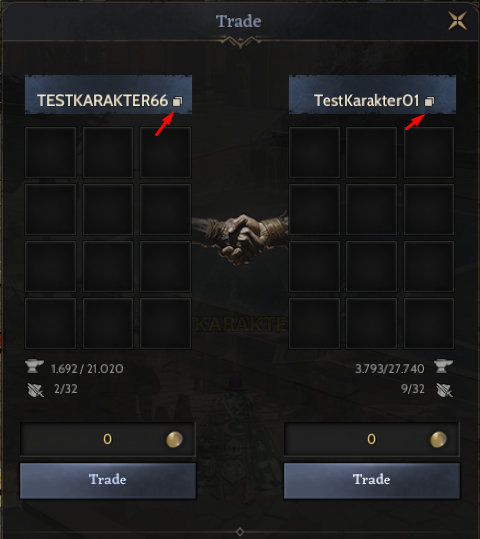
Task: Select first trade slot under TESTKARAKTER66
Action: tap(51, 153)
